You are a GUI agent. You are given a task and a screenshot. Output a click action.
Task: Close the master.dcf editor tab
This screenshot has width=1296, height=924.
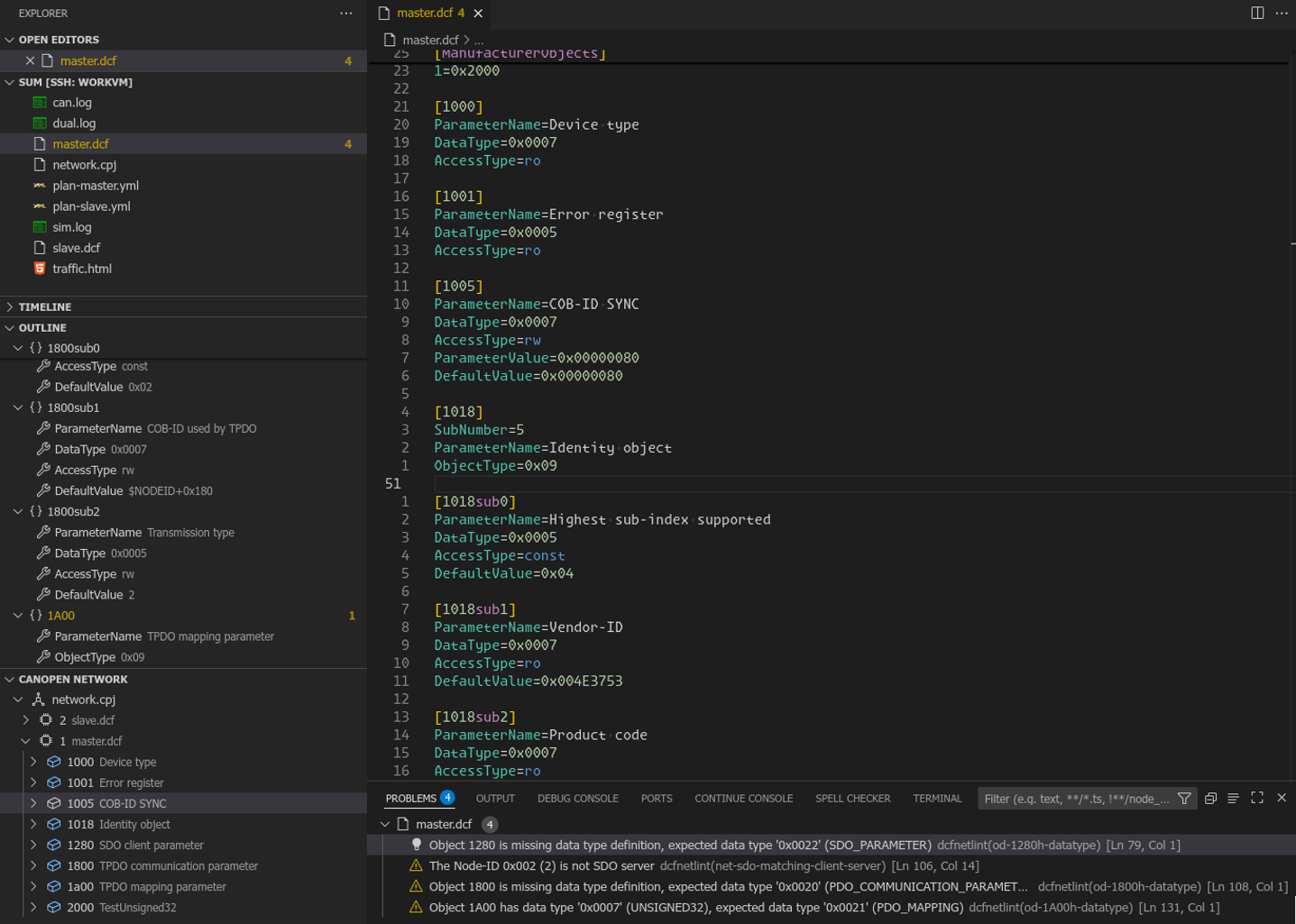[478, 14]
